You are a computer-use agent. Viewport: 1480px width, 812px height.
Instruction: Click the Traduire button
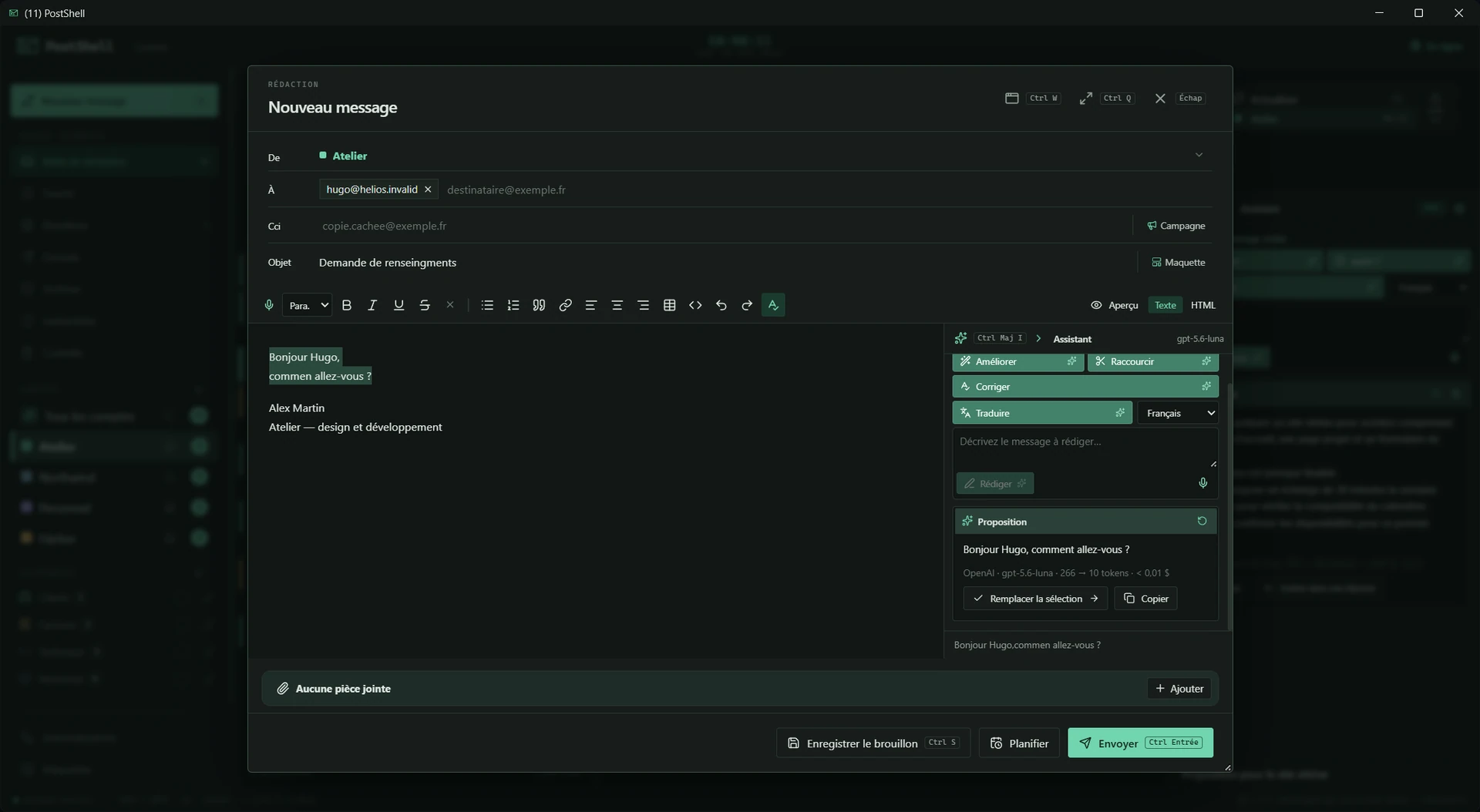pos(1042,413)
